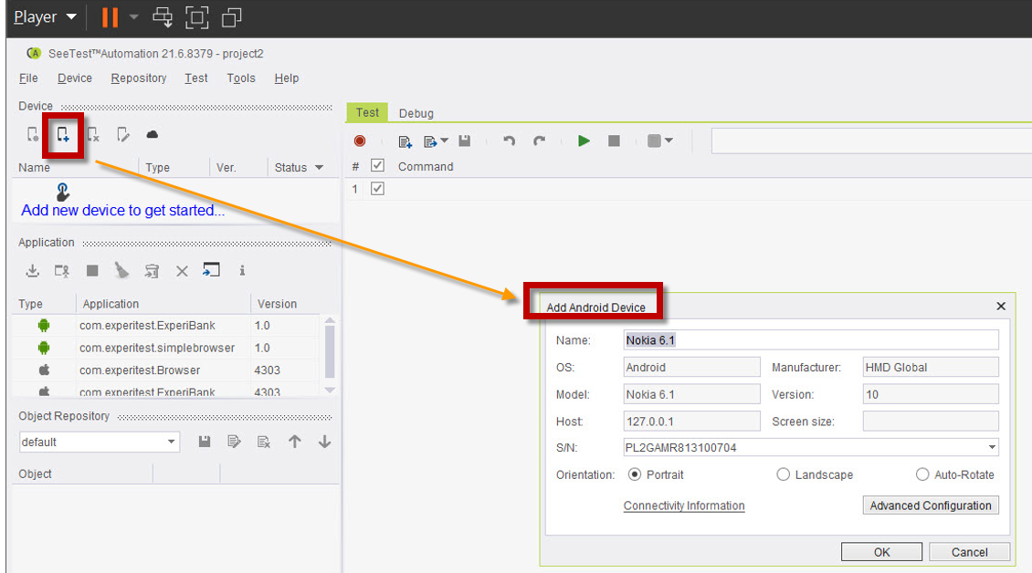
Task: Toggle the header checkbox next to Command
Action: tap(377, 166)
